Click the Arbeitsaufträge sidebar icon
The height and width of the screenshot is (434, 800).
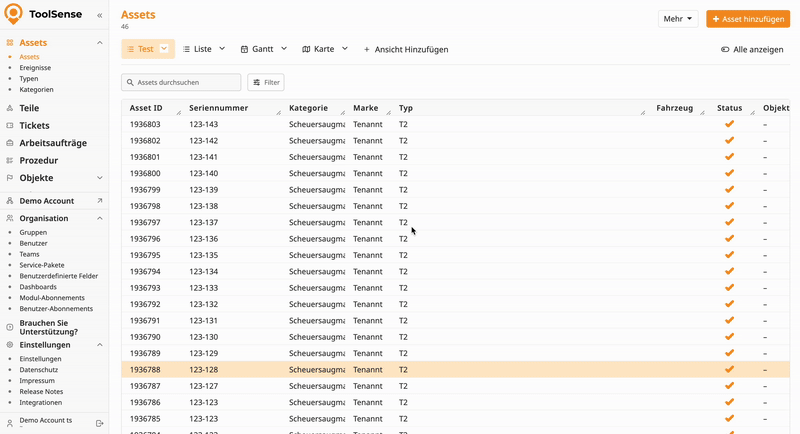(x=10, y=143)
